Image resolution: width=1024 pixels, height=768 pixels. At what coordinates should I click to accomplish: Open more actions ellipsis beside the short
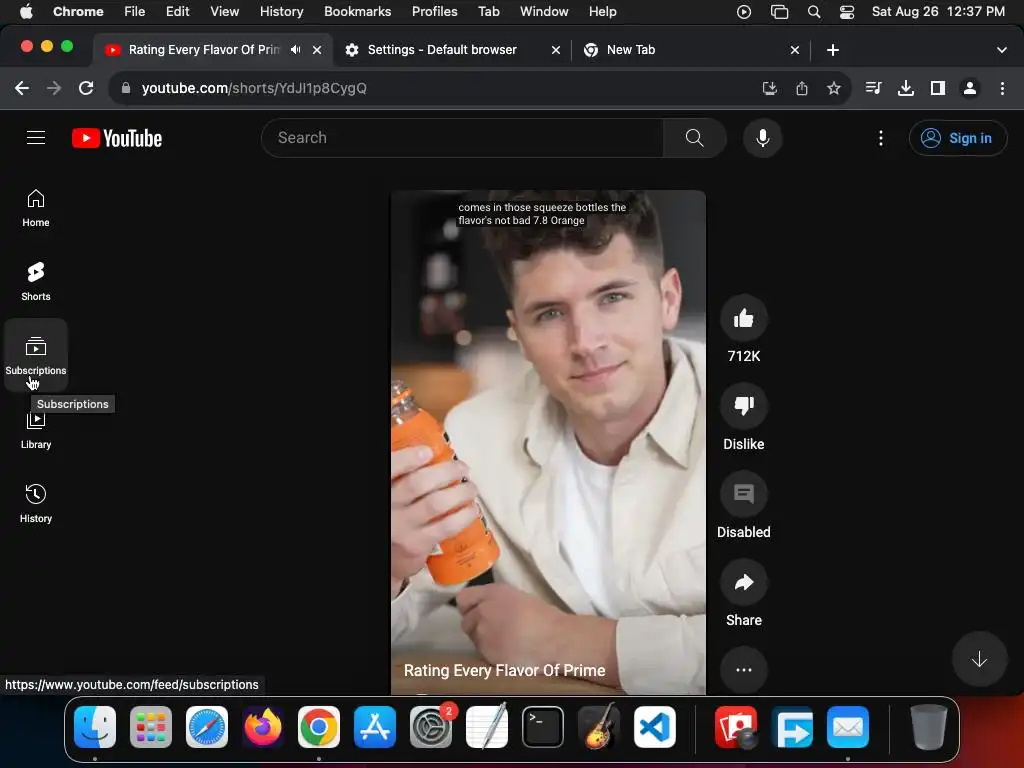point(743,670)
